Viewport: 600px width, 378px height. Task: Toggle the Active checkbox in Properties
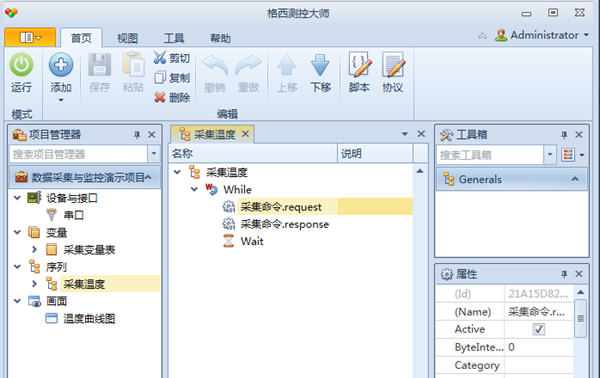[539, 329]
